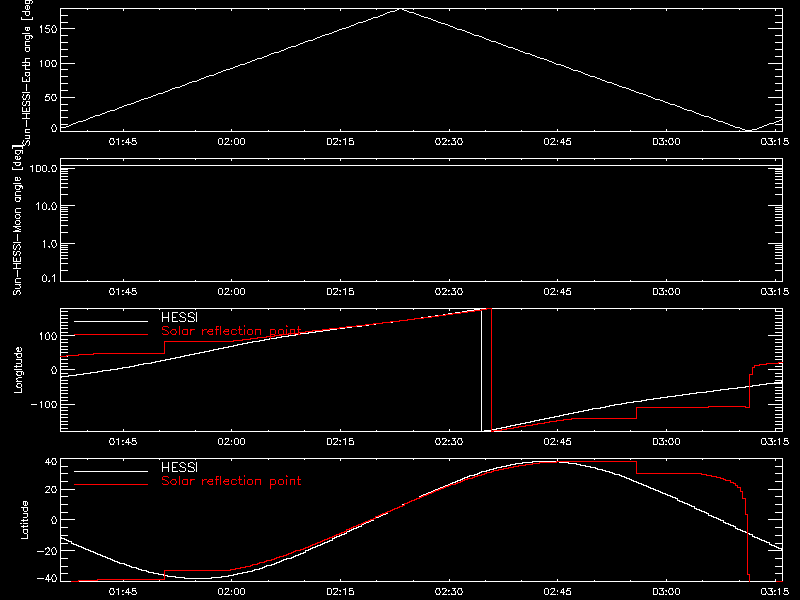
Task: Click the peak of the Sun-HESSI-Earth angle curve
Action: coord(401,9)
